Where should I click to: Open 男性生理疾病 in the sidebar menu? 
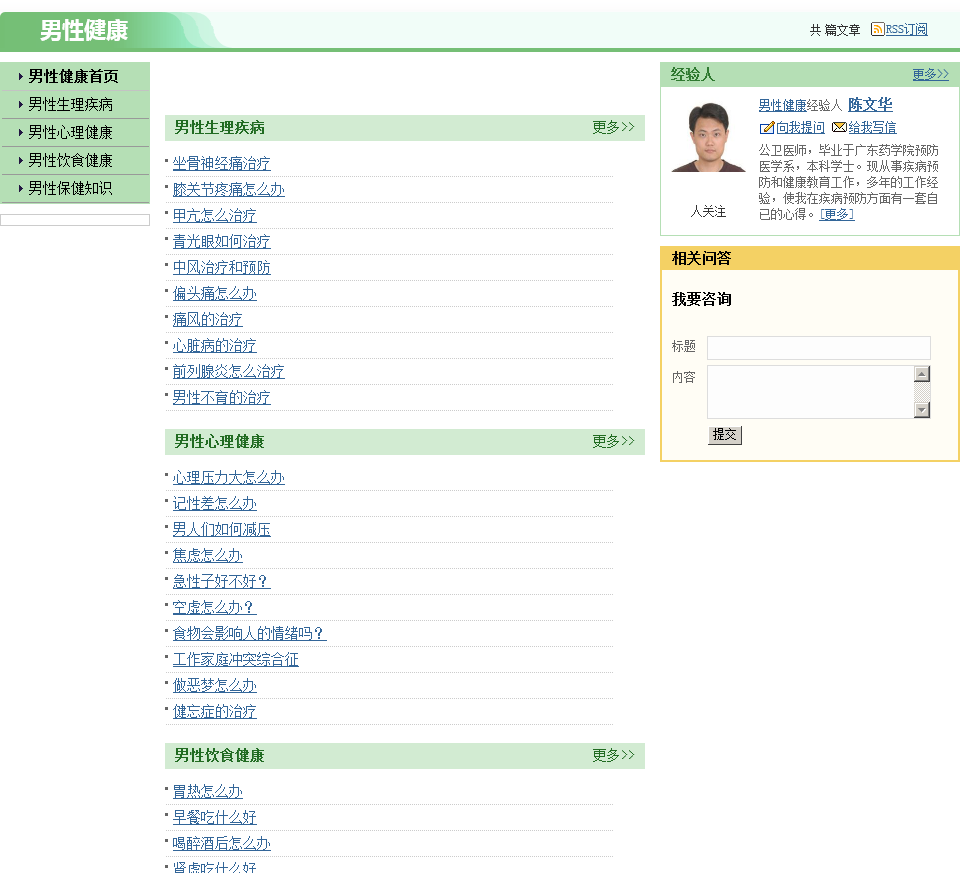click(x=70, y=105)
